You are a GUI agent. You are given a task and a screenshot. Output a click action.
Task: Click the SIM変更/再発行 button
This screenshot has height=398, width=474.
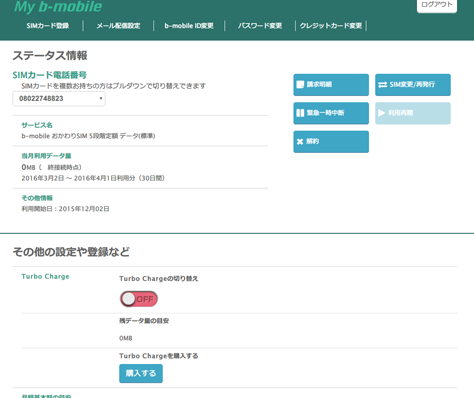point(413,85)
